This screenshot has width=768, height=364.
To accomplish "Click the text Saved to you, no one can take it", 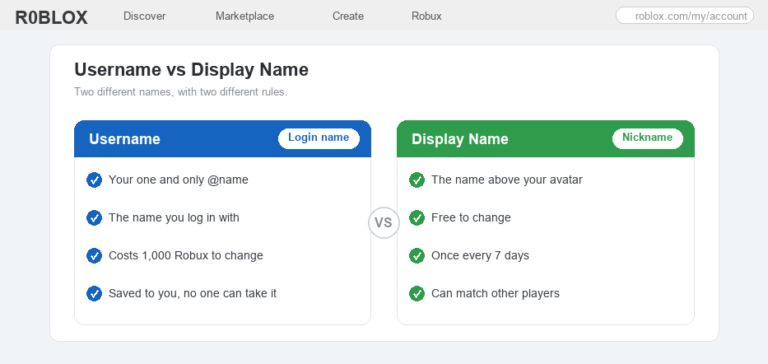I will (x=192, y=293).
